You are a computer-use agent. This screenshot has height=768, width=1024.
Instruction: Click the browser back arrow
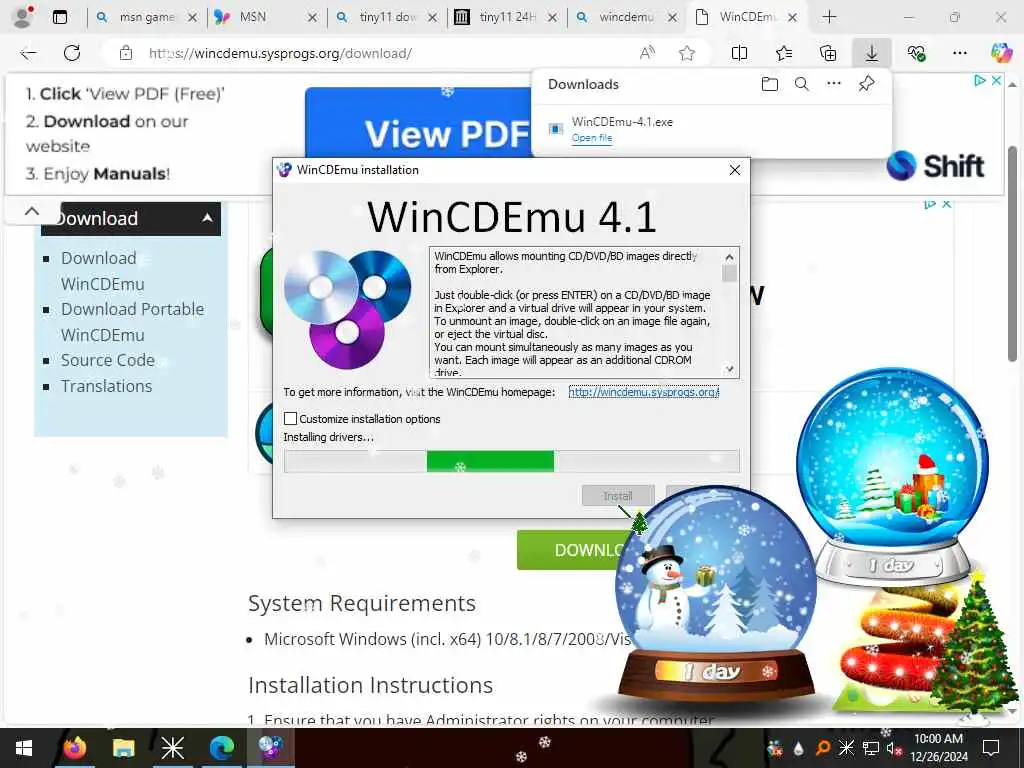point(28,54)
